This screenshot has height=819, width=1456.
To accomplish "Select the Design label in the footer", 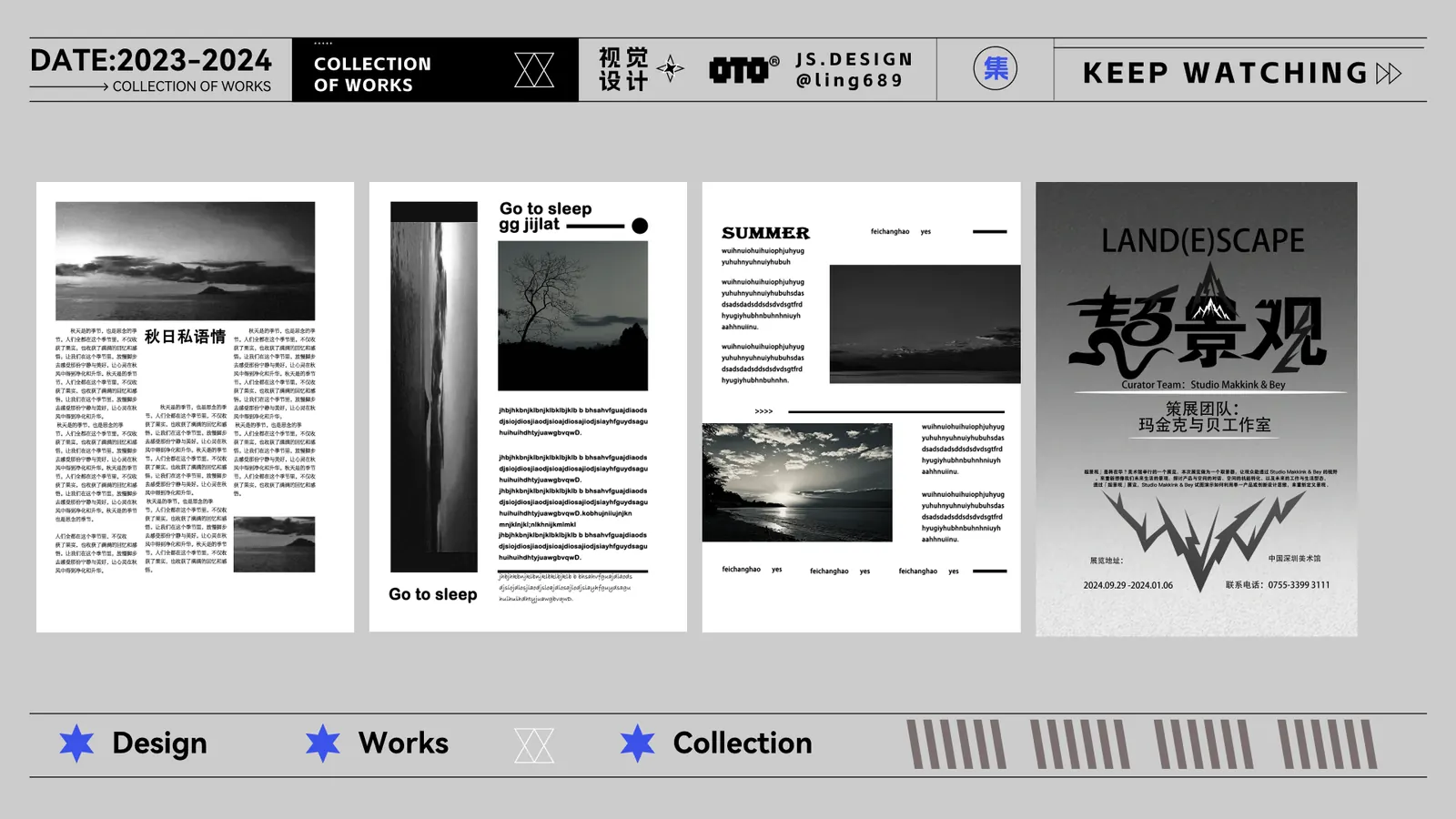I will [159, 743].
